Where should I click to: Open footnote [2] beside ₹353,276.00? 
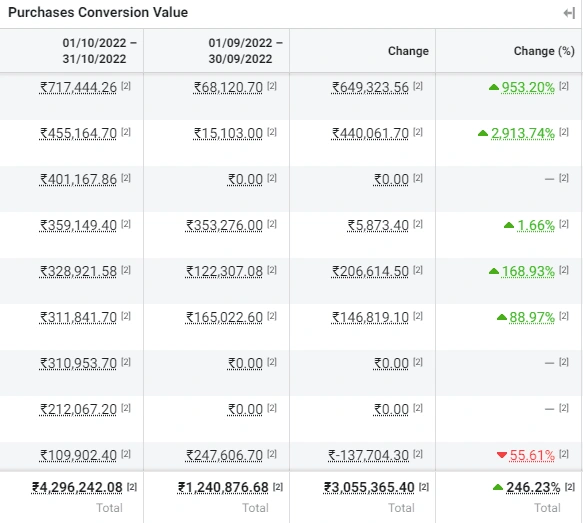click(272, 224)
